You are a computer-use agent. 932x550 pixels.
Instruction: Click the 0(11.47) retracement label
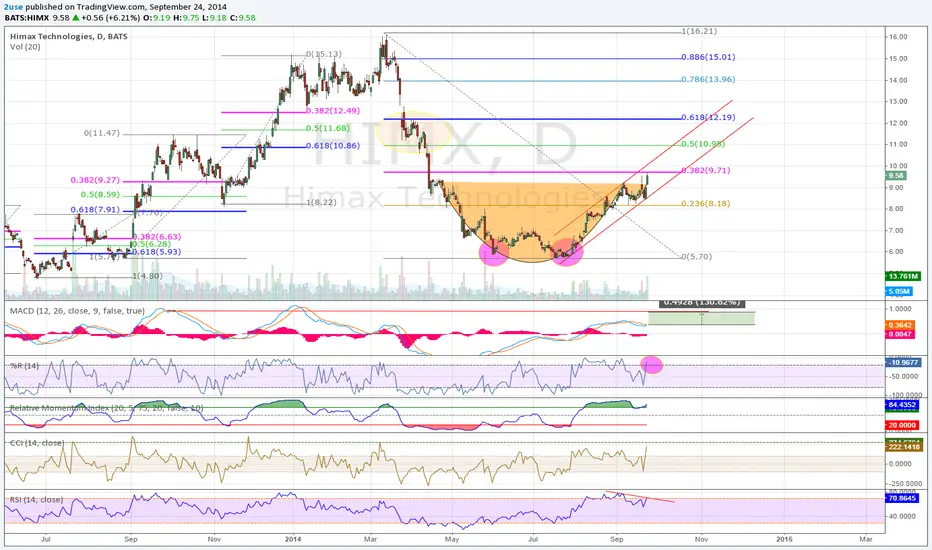[102, 133]
